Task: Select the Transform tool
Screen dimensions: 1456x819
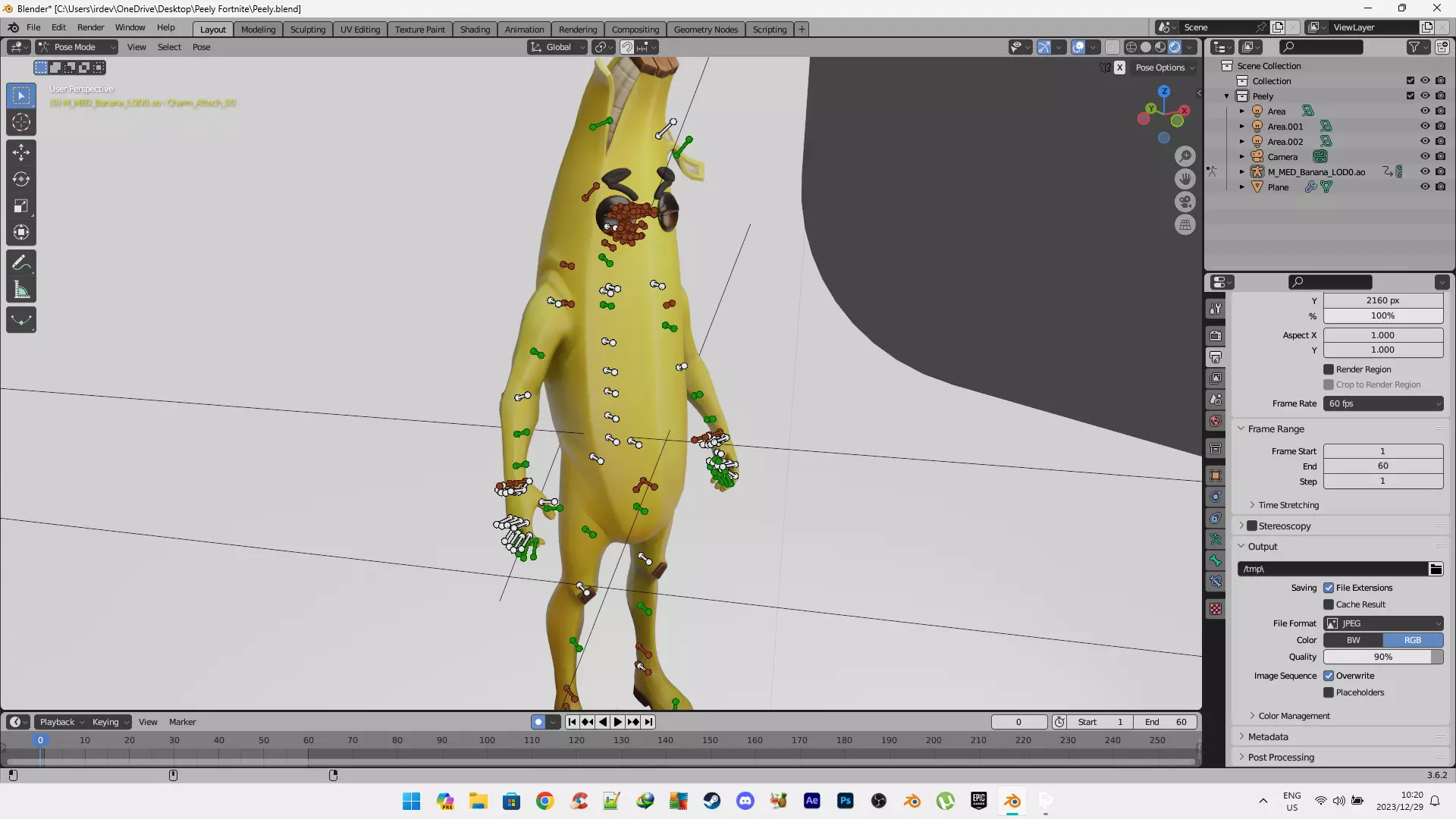Action: pos(21,232)
